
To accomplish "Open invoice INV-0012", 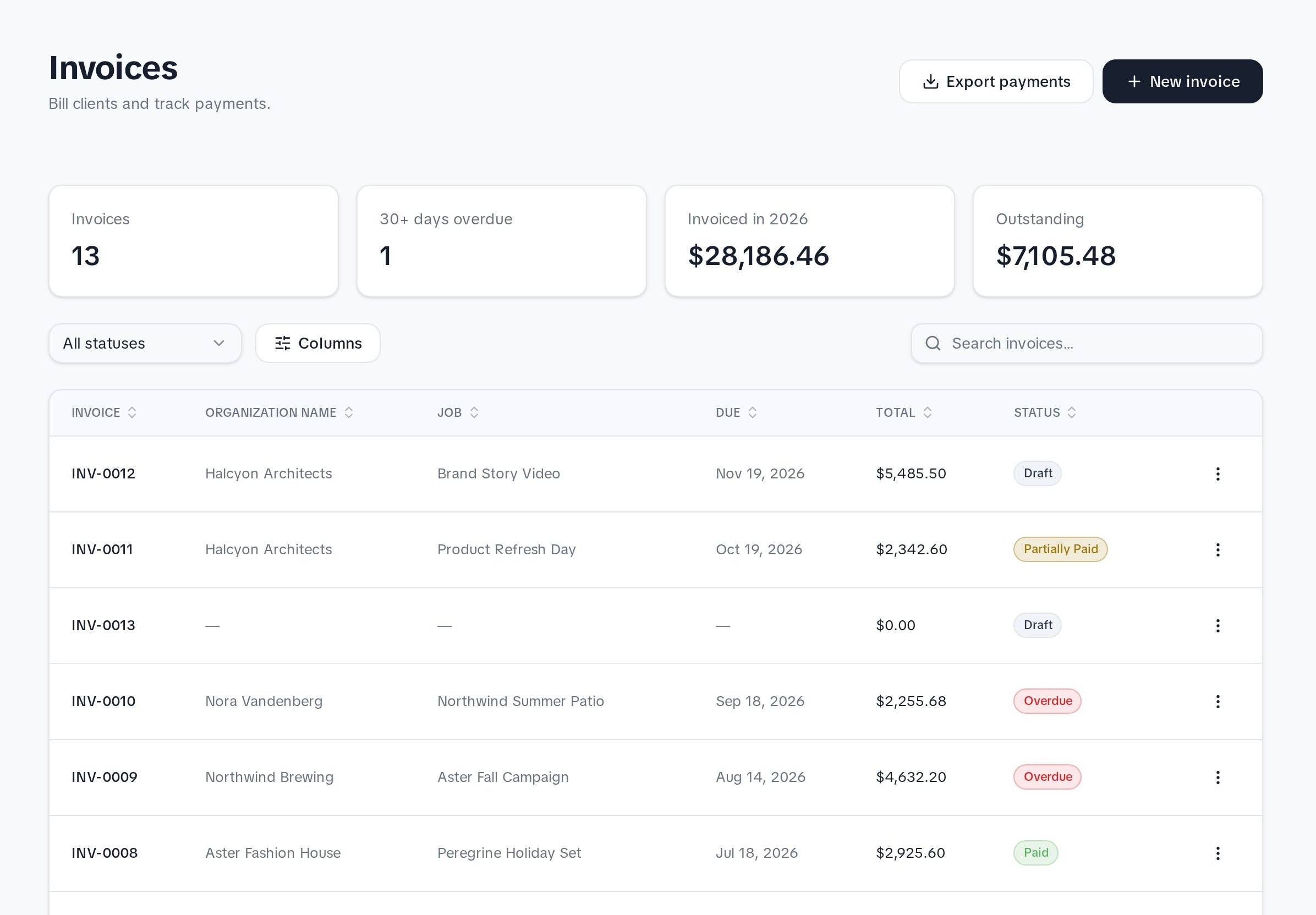I will click(103, 474).
